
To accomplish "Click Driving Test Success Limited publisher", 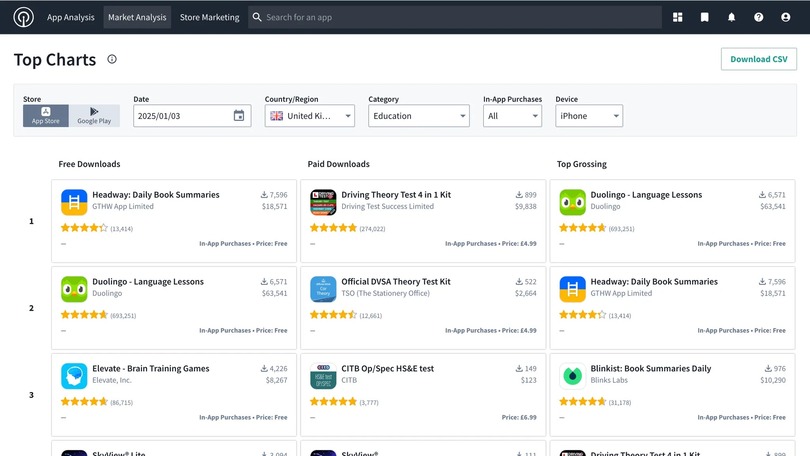I will click(387, 206).
